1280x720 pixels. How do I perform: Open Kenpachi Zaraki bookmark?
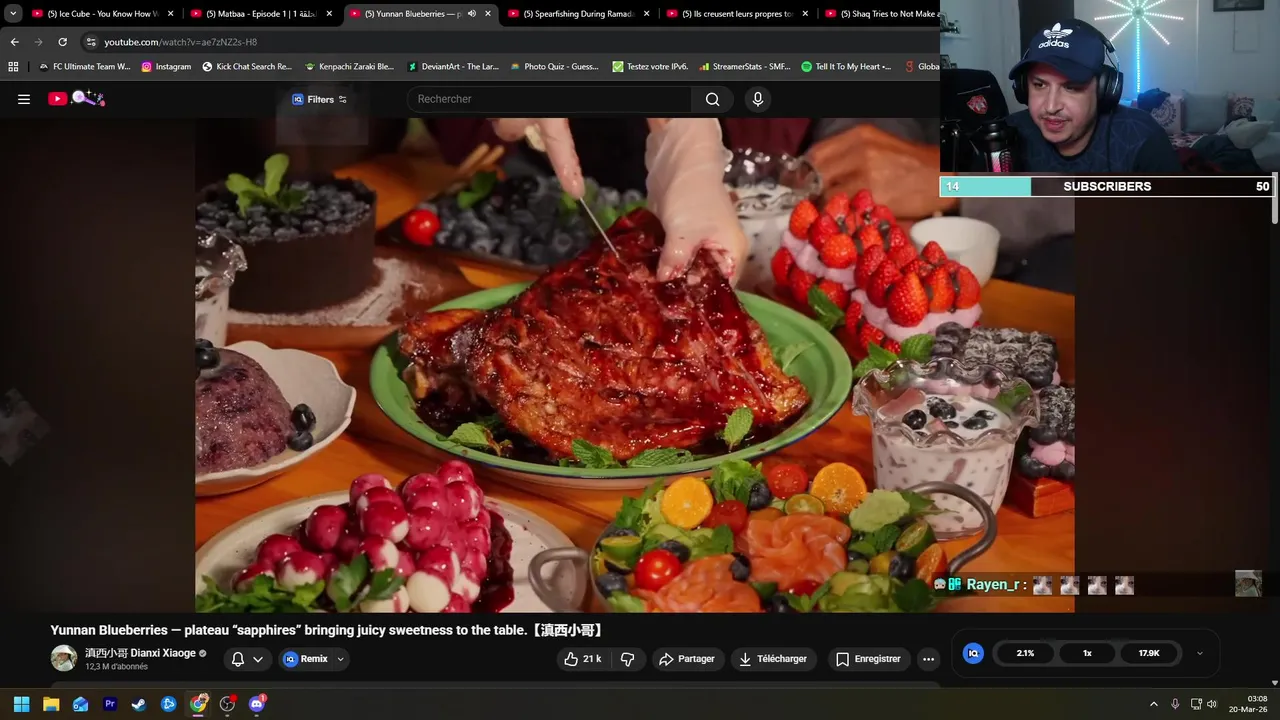coord(349,67)
